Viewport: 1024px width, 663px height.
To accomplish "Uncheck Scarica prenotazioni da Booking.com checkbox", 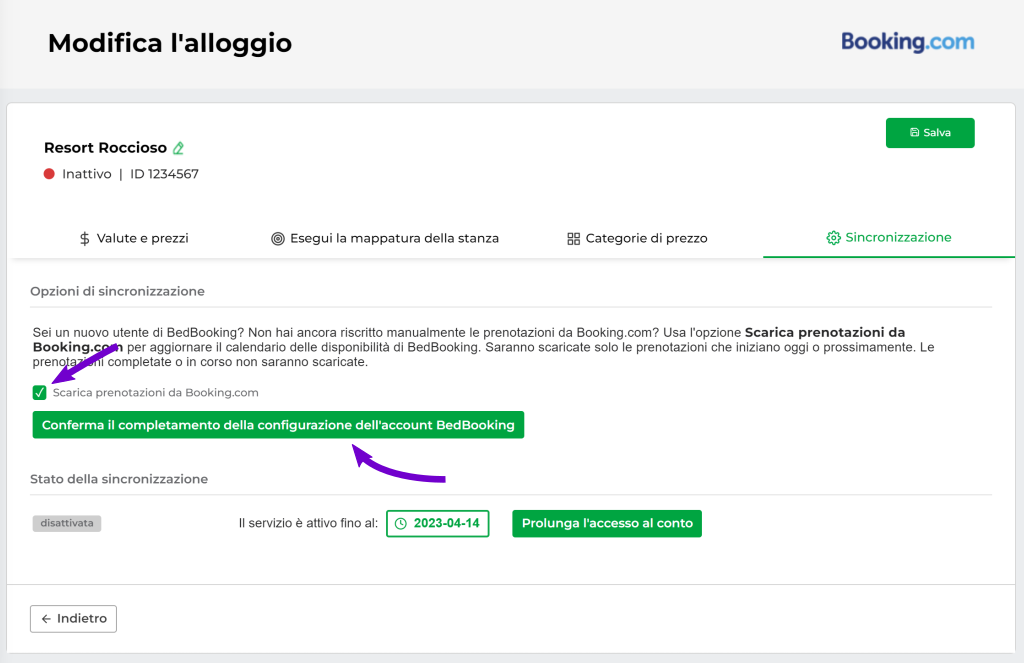I will click(x=39, y=393).
